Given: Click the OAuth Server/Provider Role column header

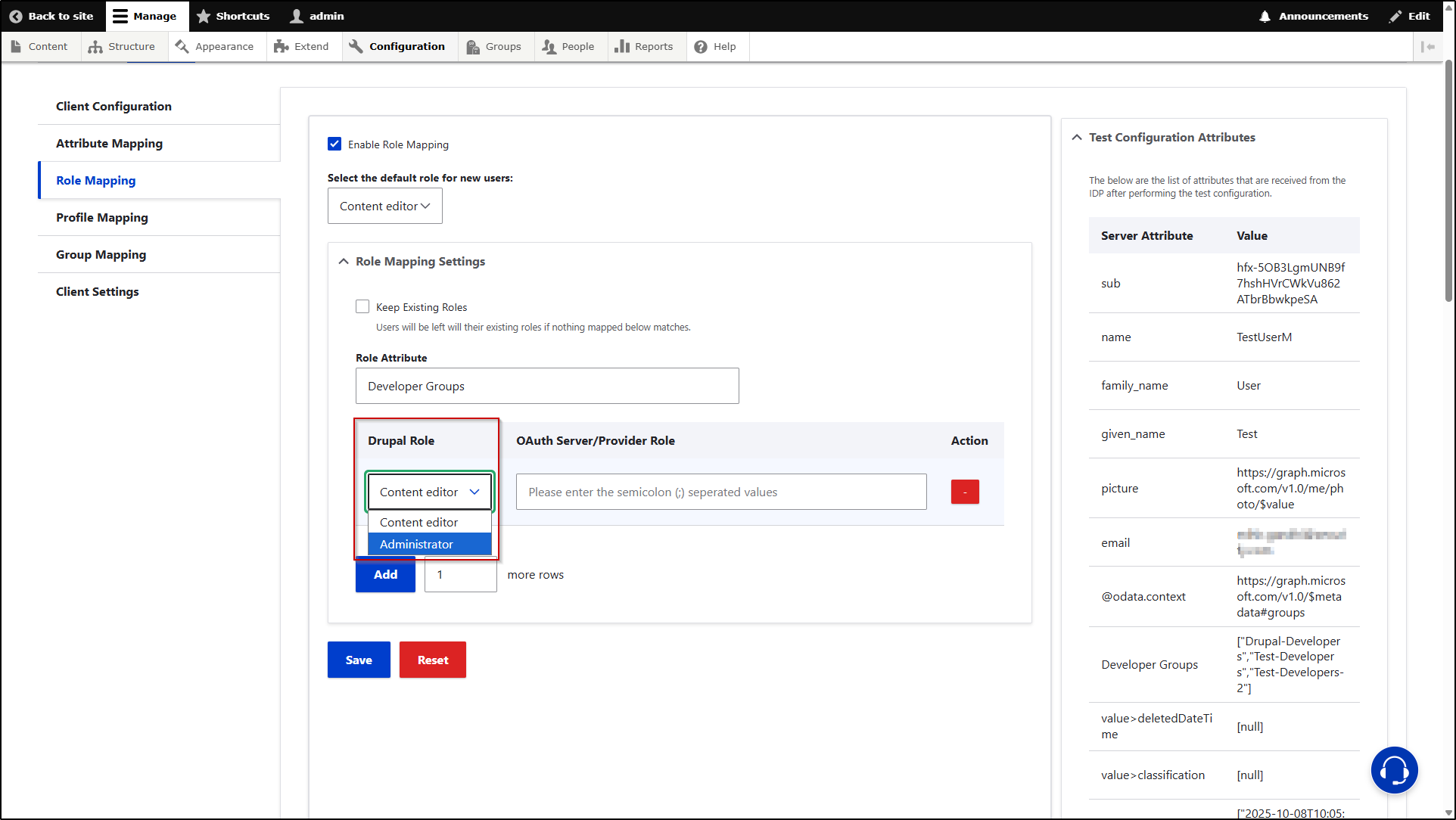Looking at the screenshot, I should [595, 440].
